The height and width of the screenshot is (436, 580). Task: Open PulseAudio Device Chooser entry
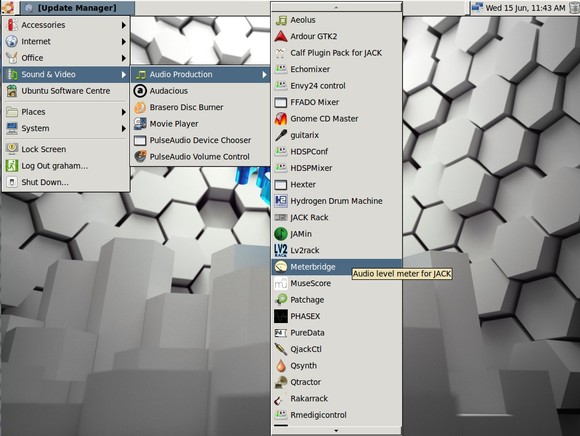[x=200, y=141]
